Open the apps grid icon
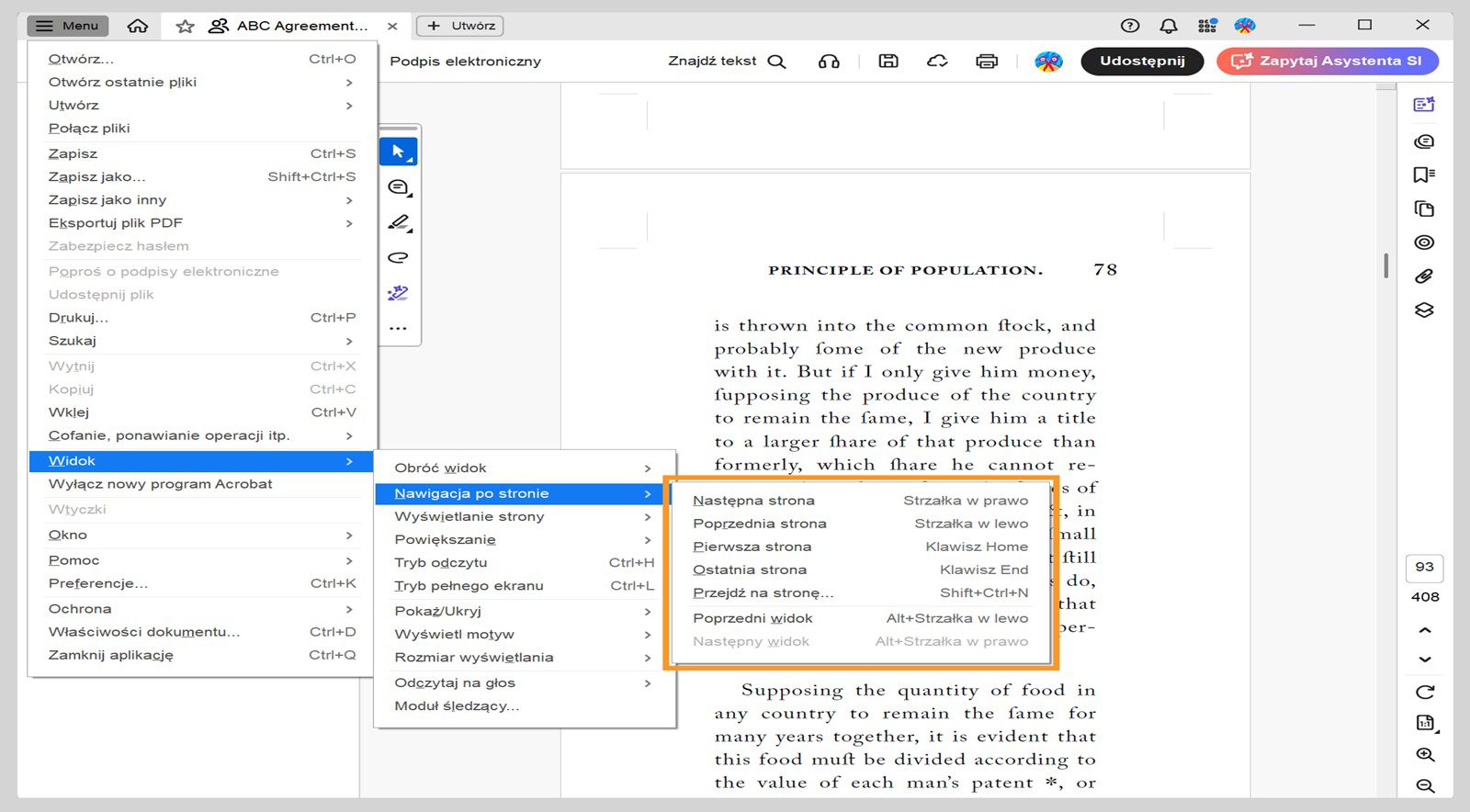The height and width of the screenshot is (812, 1470). pyautogui.click(x=1207, y=26)
